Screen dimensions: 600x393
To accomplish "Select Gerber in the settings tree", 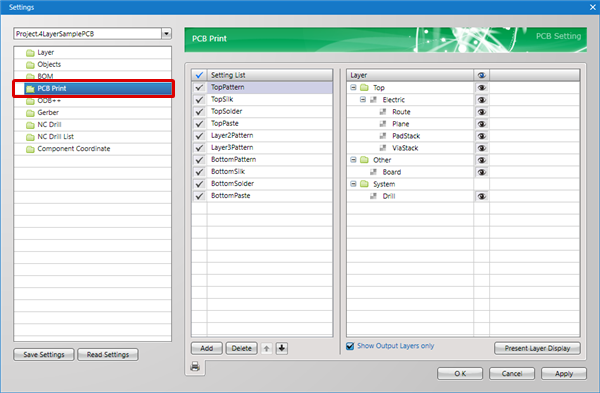I will [x=48, y=113].
